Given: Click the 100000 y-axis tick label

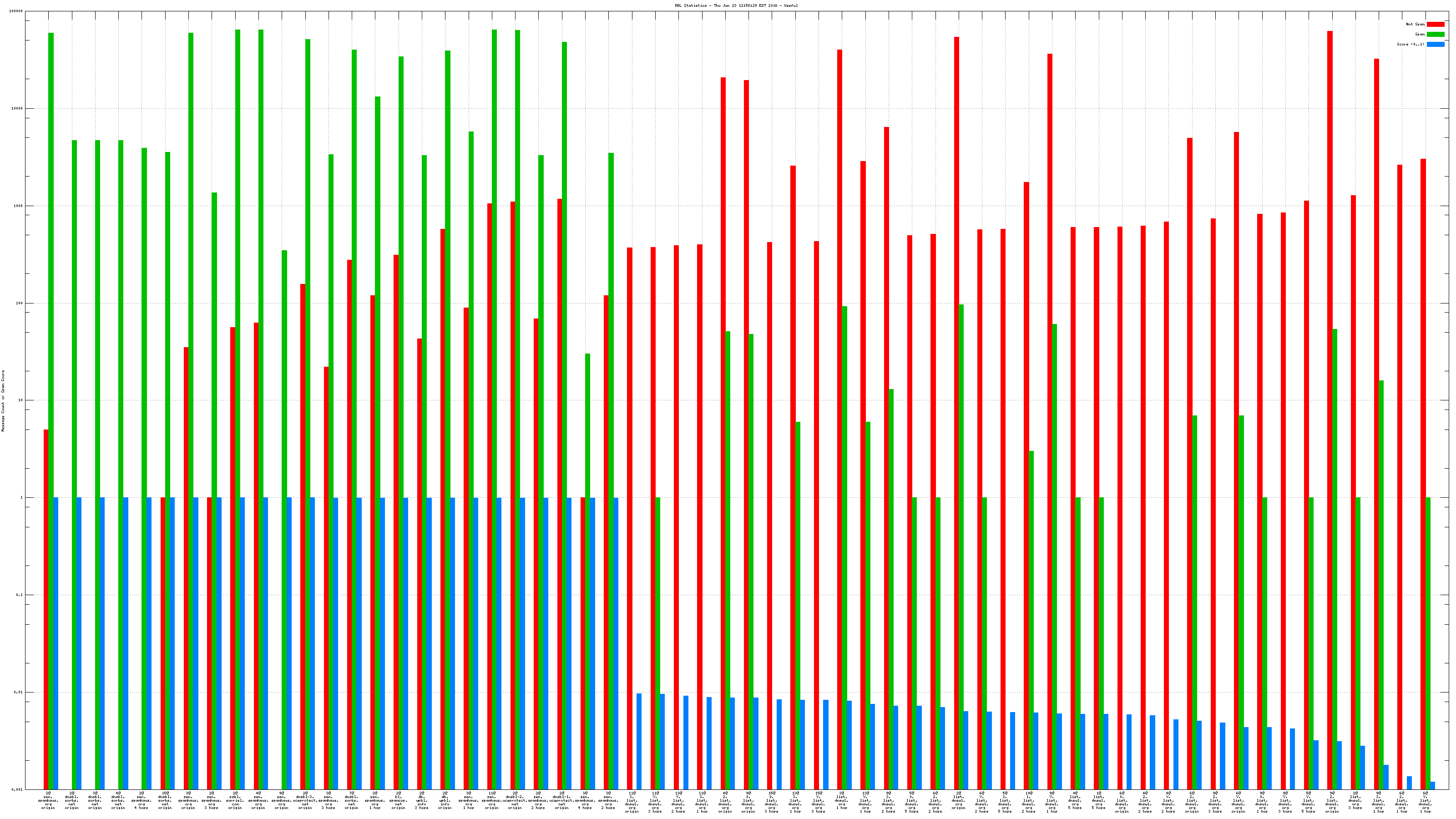Looking at the screenshot, I should pos(17,11).
